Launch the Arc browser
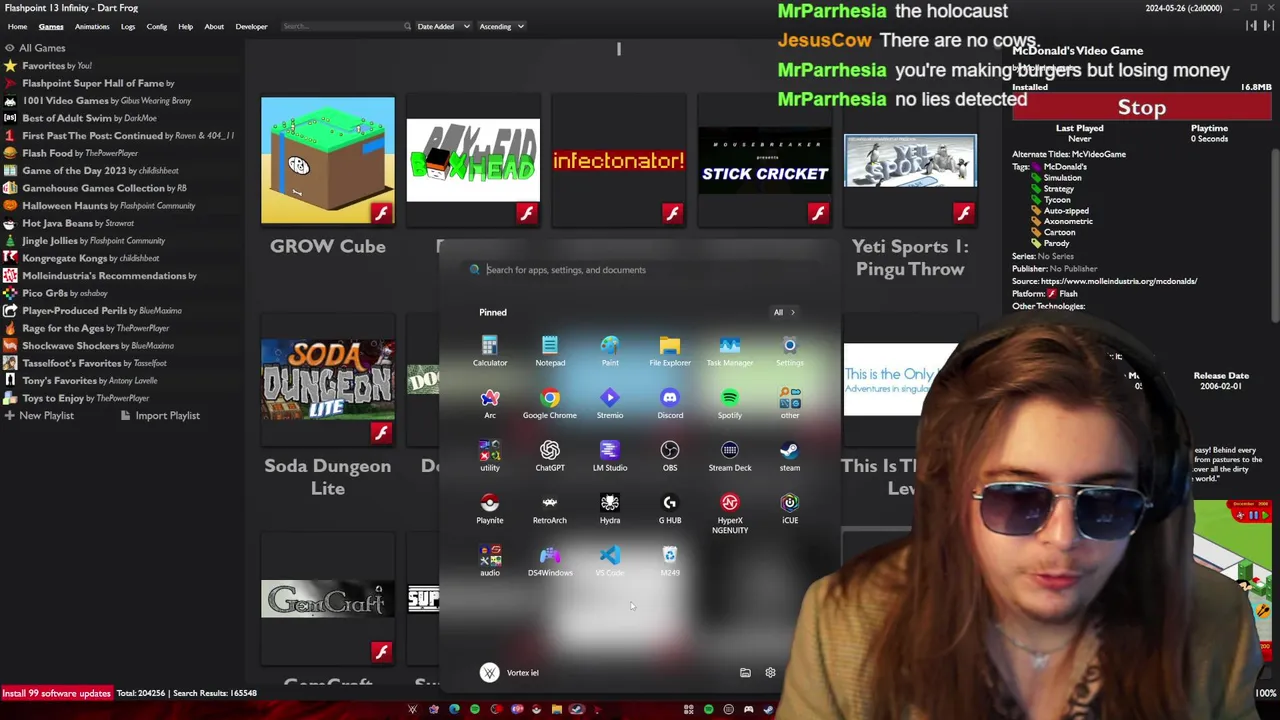This screenshot has width=1280, height=720. coord(490,404)
